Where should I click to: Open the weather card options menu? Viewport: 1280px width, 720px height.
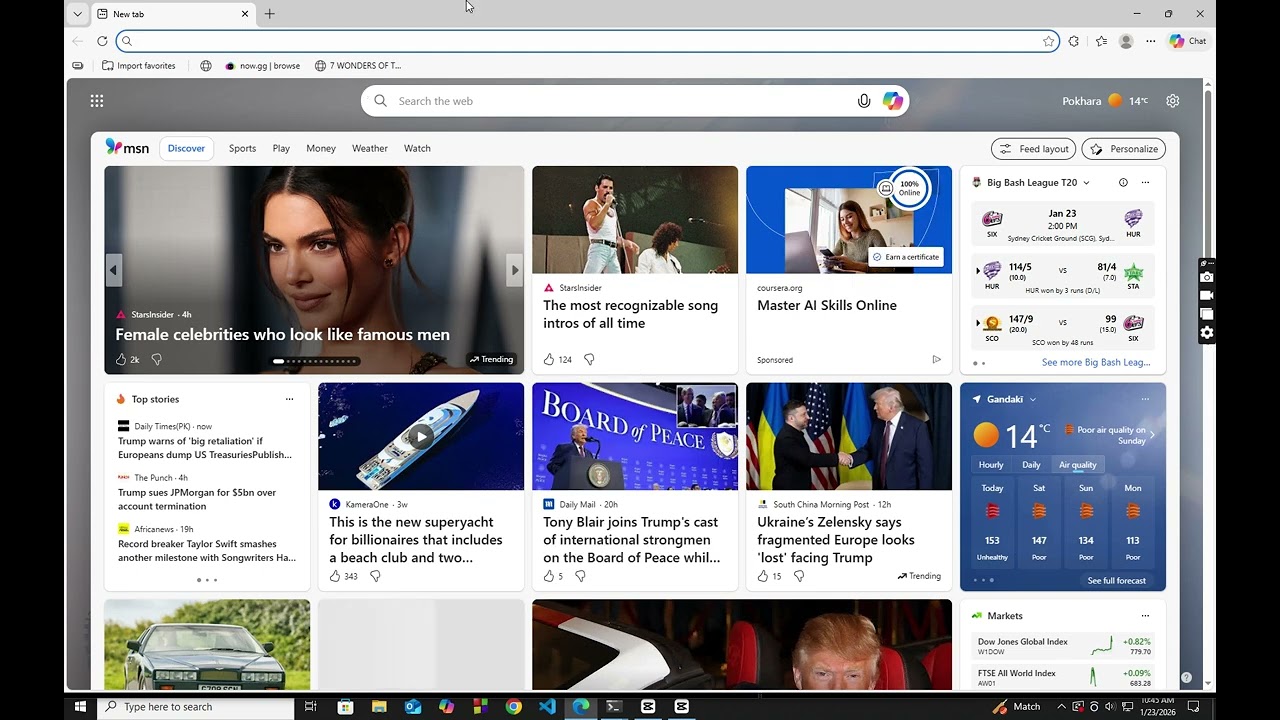click(x=1145, y=399)
